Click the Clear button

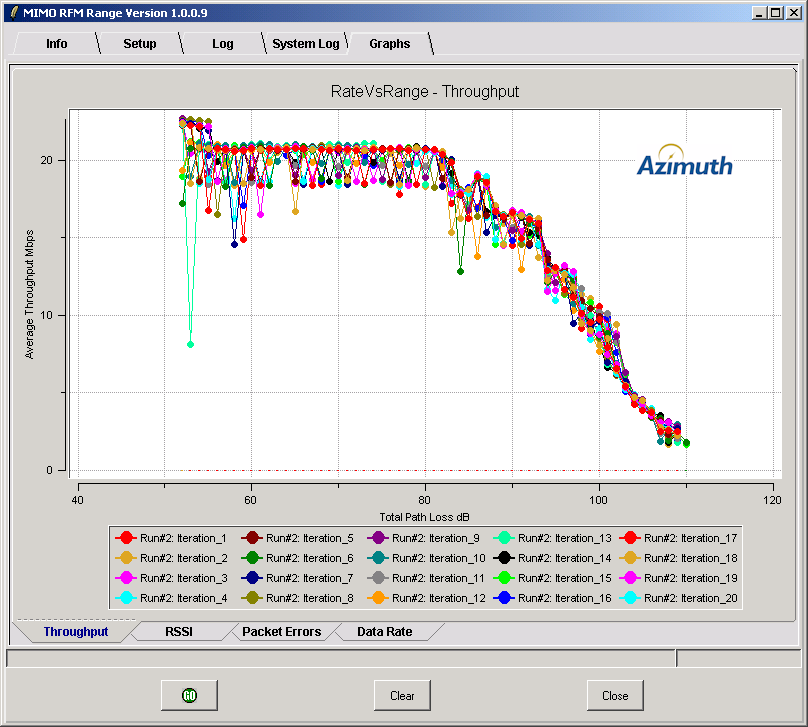tap(402, 695)
